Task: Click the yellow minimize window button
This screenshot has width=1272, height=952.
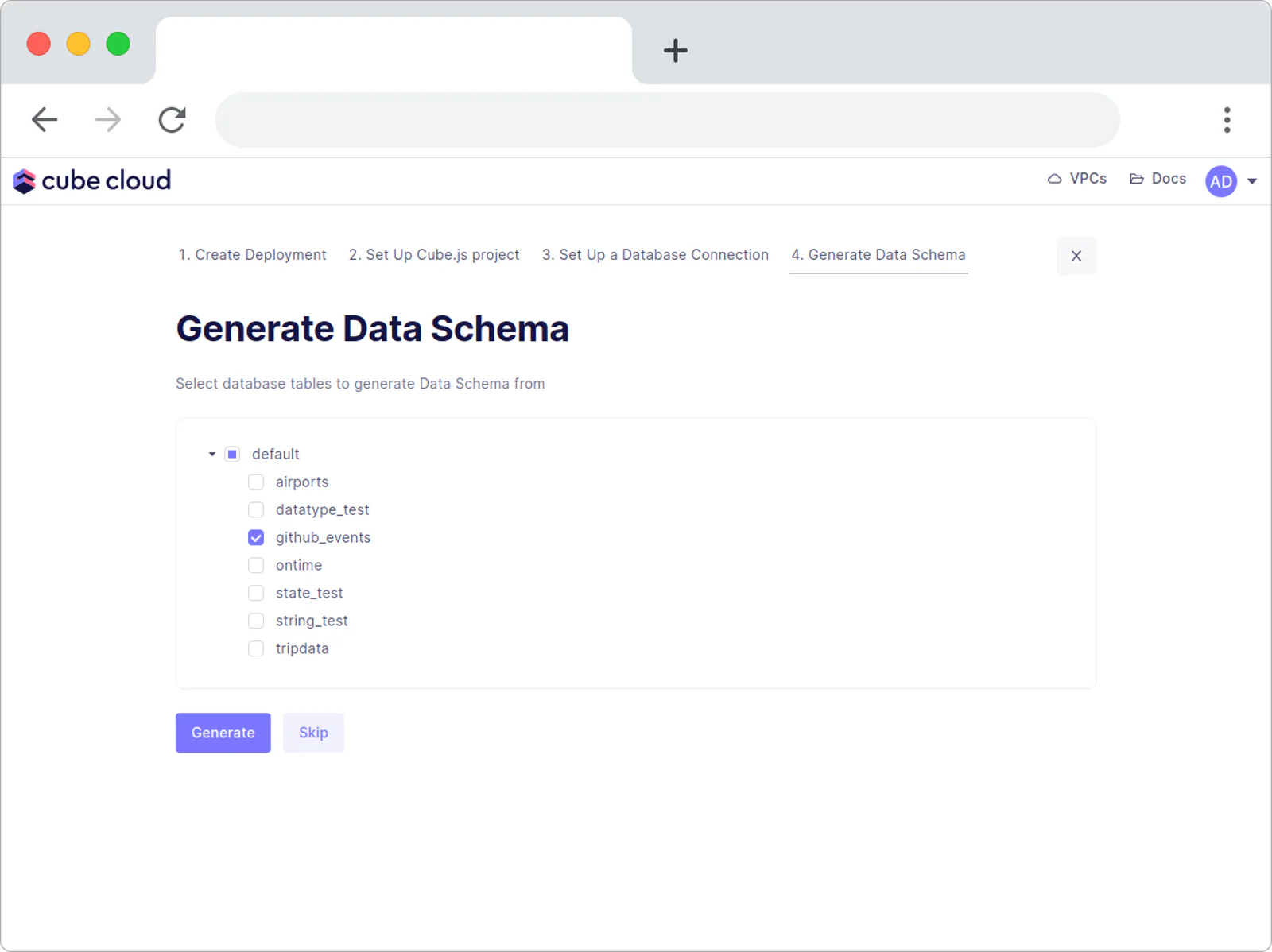Action: 79,44
